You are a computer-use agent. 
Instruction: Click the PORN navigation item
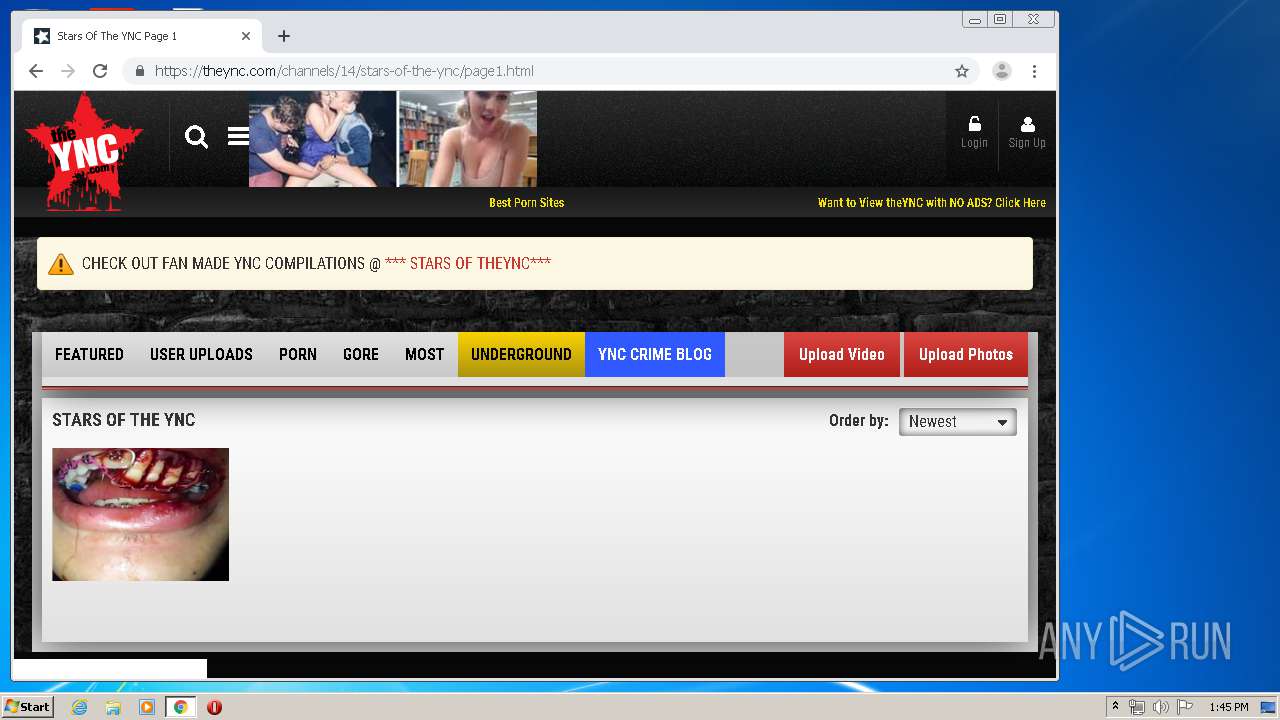[298, 354]
